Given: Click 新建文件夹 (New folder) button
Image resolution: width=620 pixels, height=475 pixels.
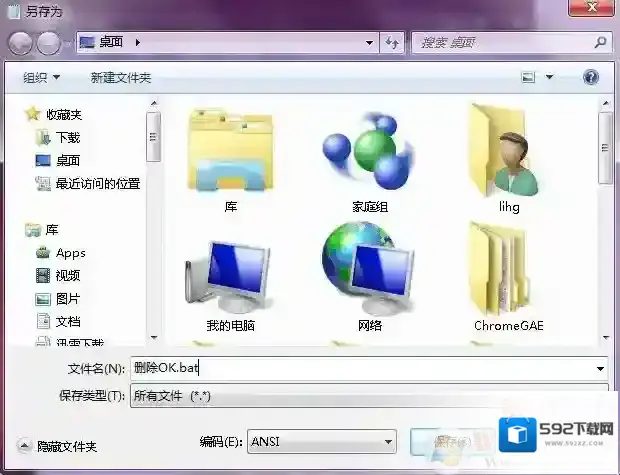Looking at the screenshot, I should (x=120, y=77).
